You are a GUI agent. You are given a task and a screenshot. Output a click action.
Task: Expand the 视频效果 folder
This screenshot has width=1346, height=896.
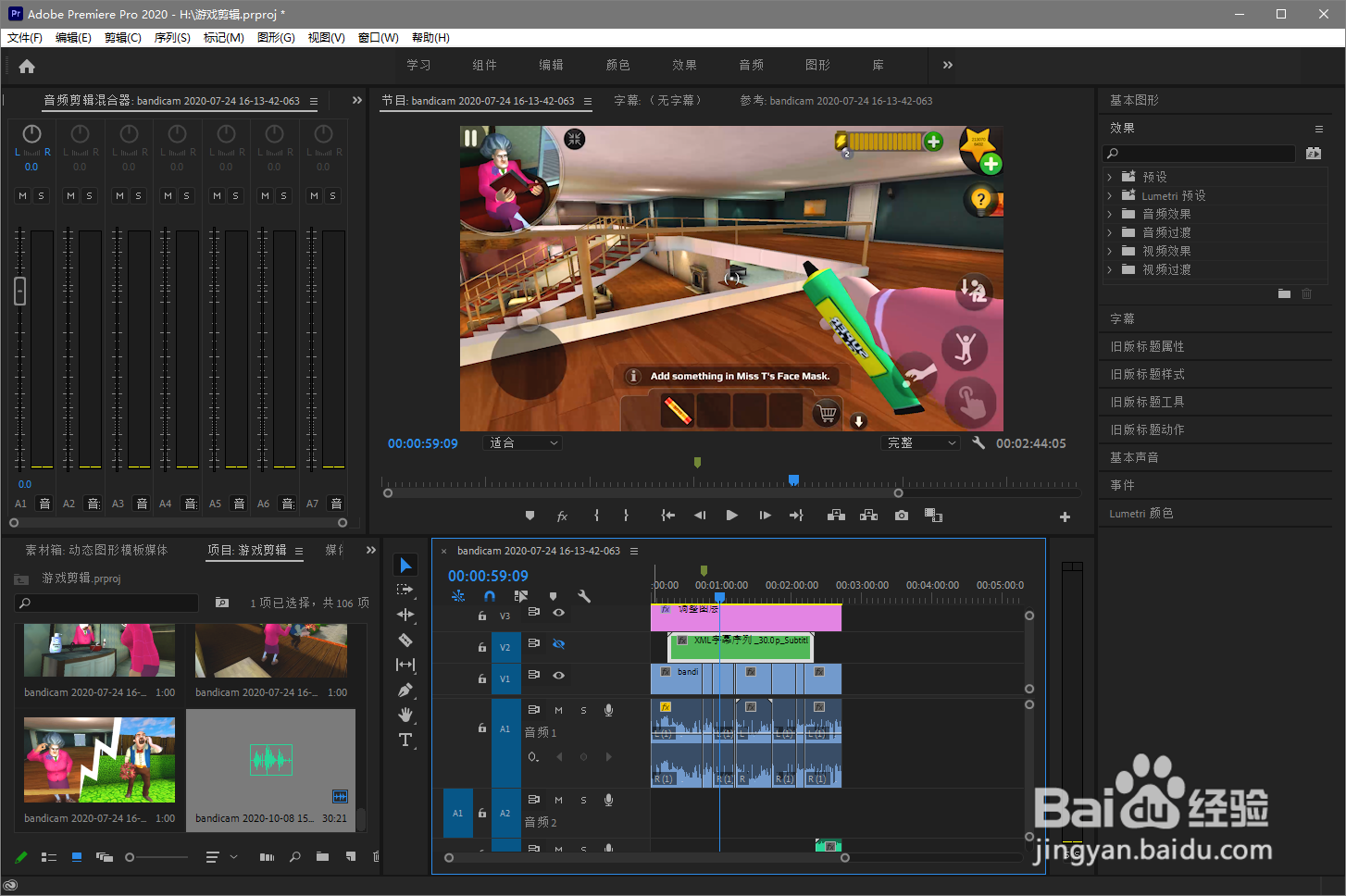coord(1109,251)
